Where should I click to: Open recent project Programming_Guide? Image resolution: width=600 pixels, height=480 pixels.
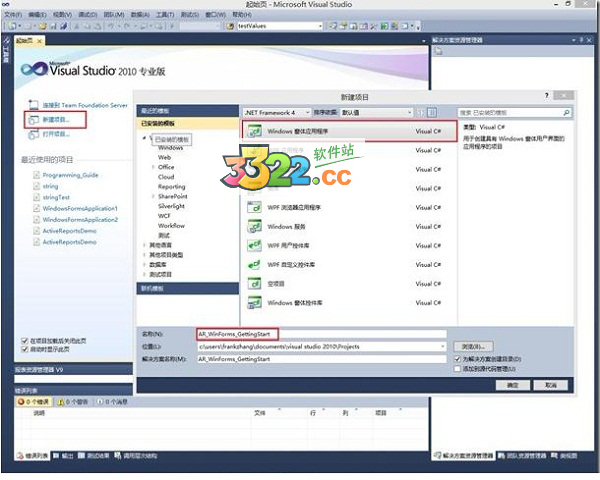70,175
